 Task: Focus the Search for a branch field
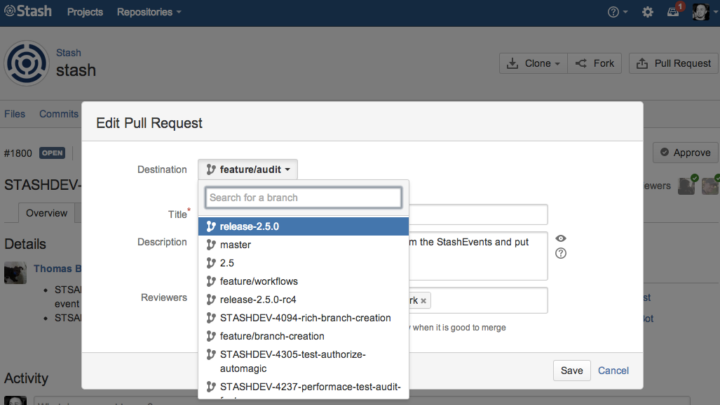pos(304,197)
